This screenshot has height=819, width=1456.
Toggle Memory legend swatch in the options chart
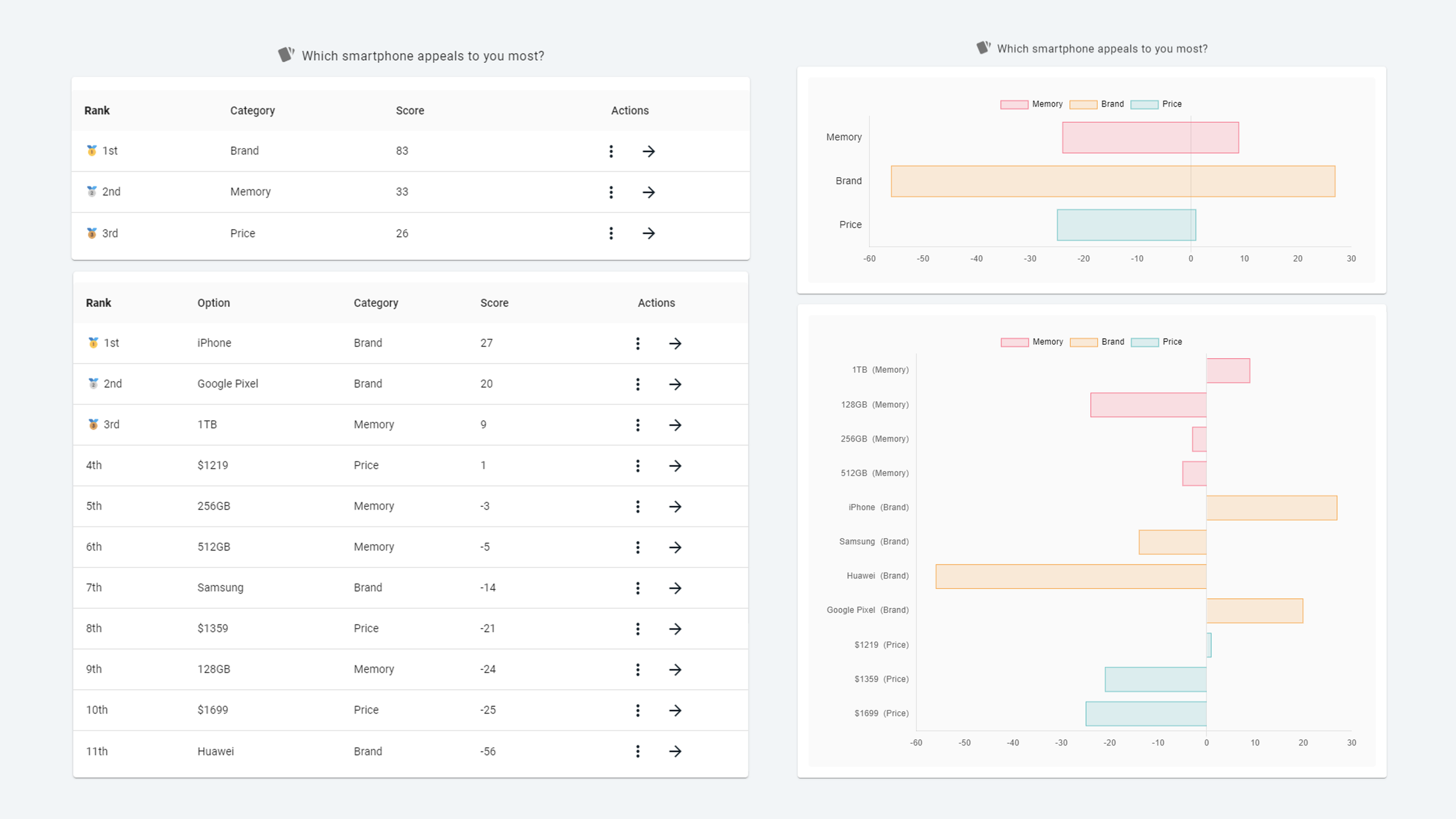pos(1015,342)
